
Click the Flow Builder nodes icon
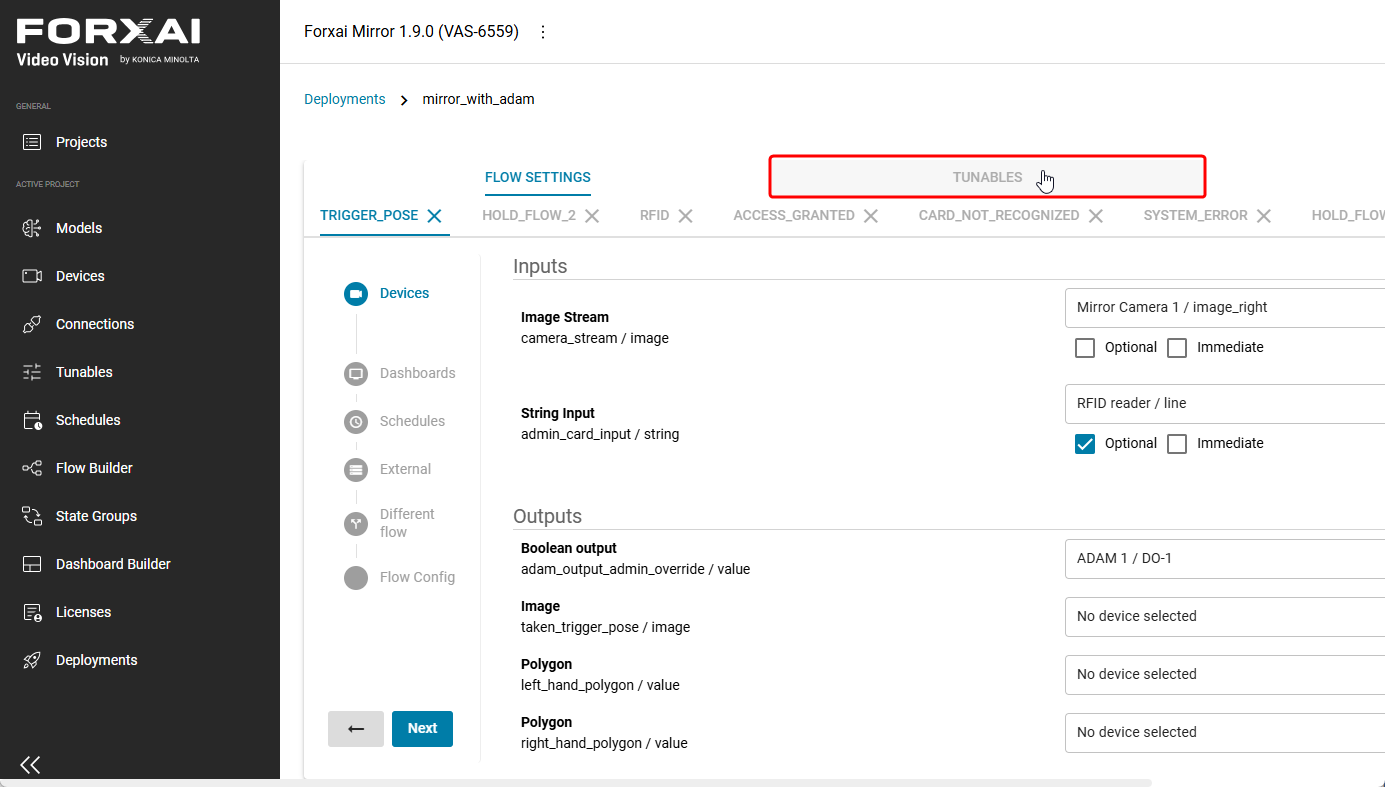pyautogui.click(x=32, y=468)
